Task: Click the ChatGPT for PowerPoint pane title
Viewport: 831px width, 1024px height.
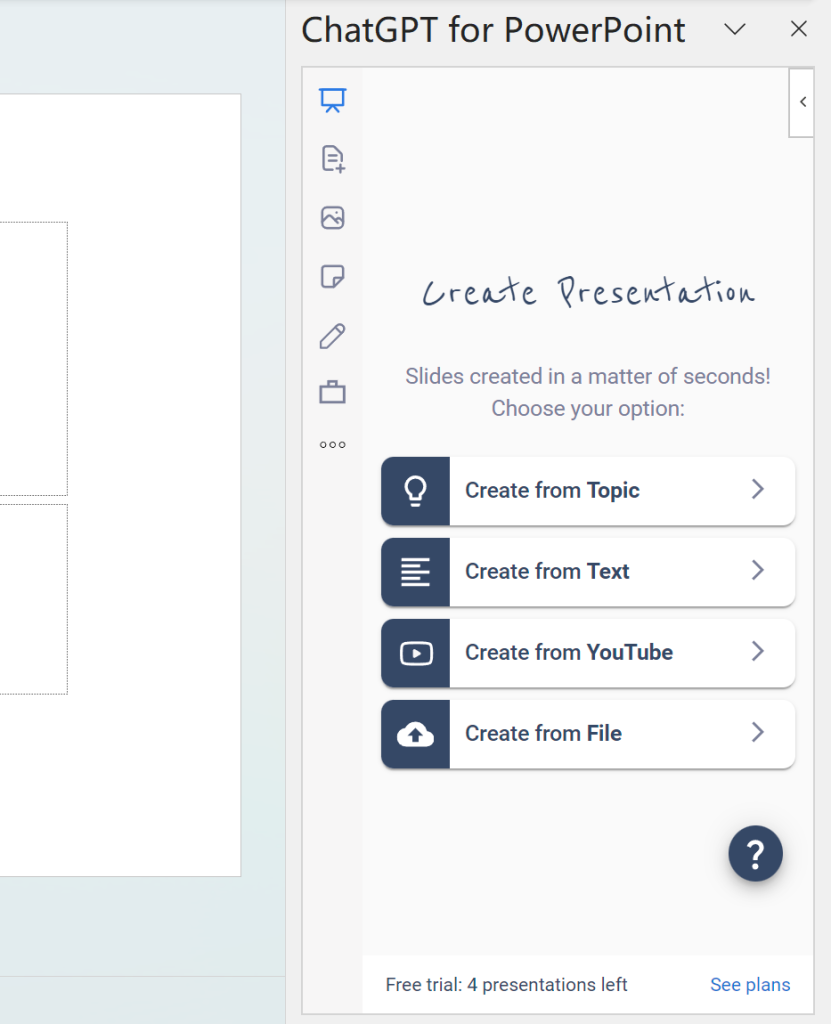Action: click(493, 30)
